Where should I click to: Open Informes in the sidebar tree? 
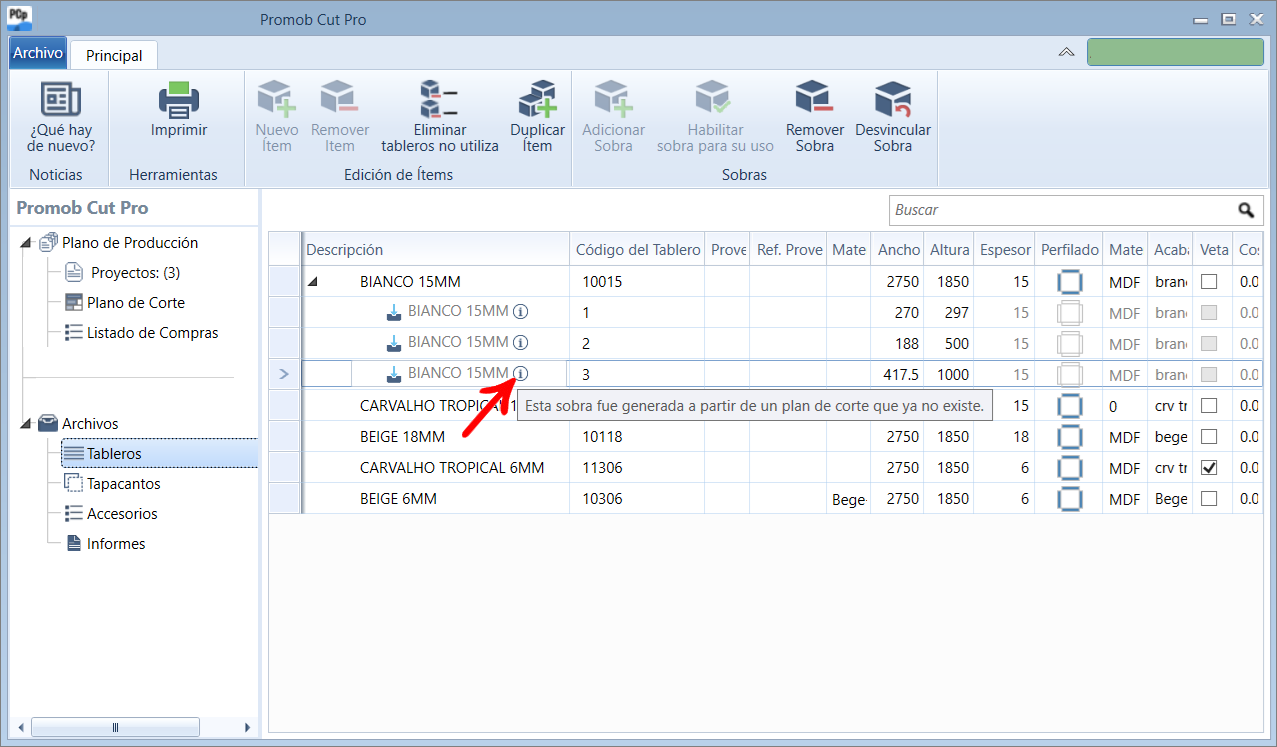pos(116,544)
